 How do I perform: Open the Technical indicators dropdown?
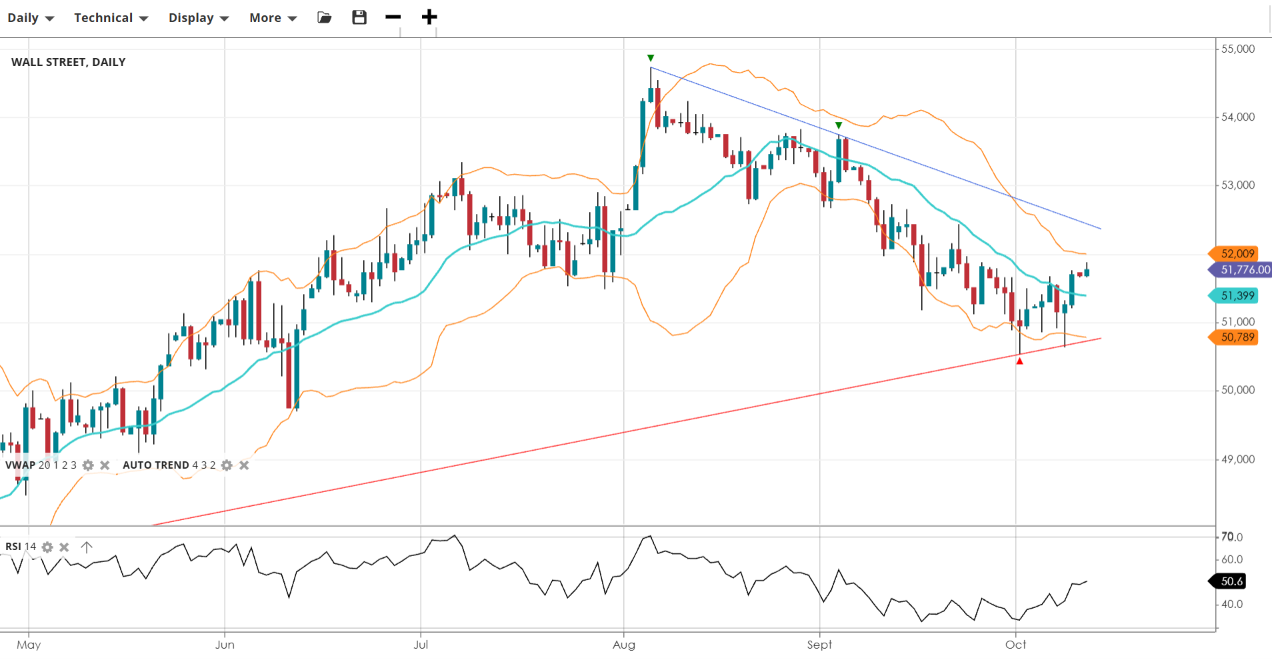(x=111, y=18)
